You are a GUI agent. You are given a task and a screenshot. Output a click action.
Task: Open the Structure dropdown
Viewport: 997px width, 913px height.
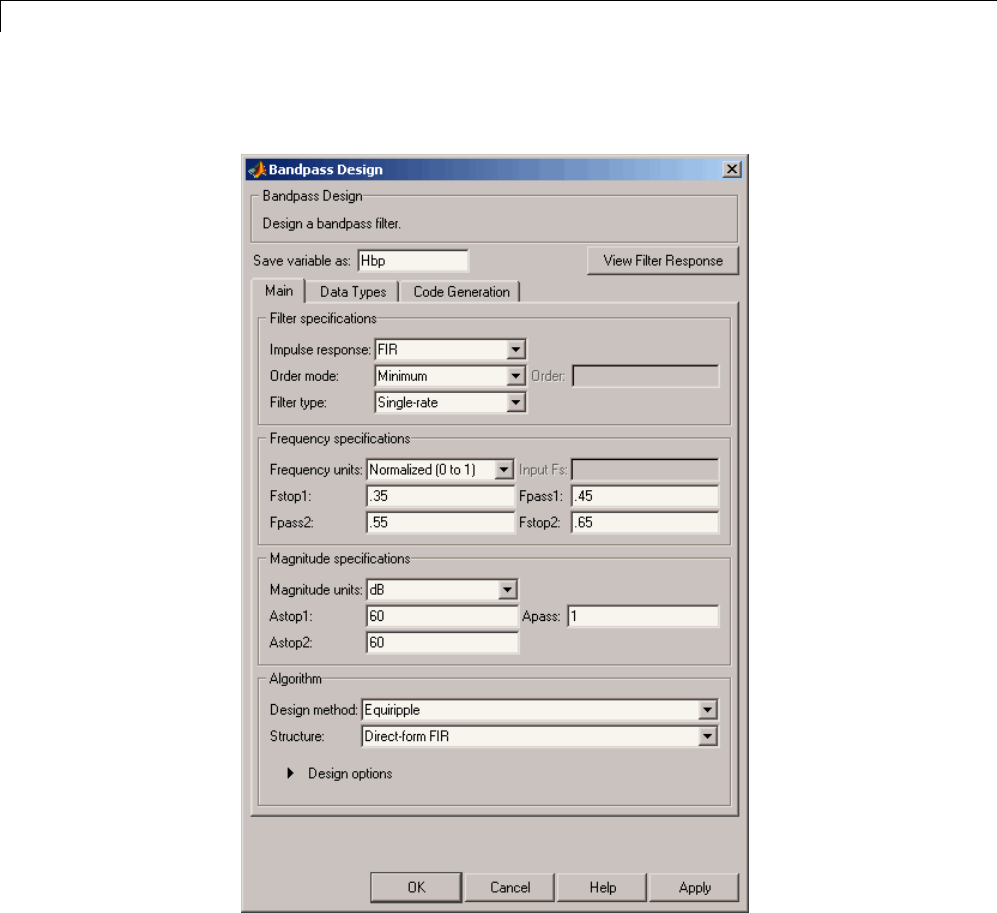click(540, 736)
